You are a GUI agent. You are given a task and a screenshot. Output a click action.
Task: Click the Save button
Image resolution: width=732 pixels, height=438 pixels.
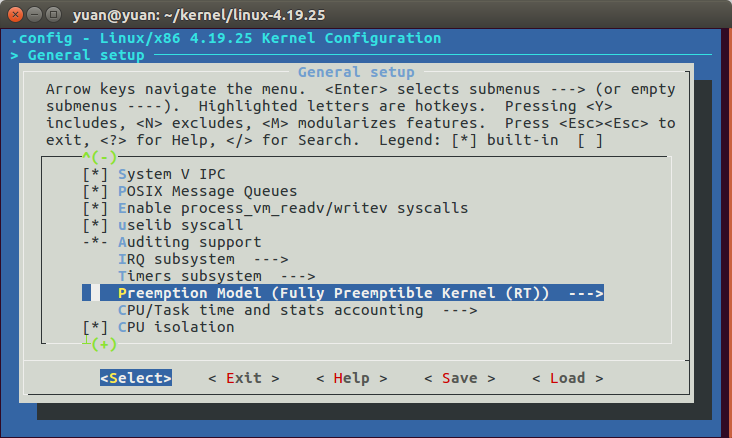(x=460, y=378)
